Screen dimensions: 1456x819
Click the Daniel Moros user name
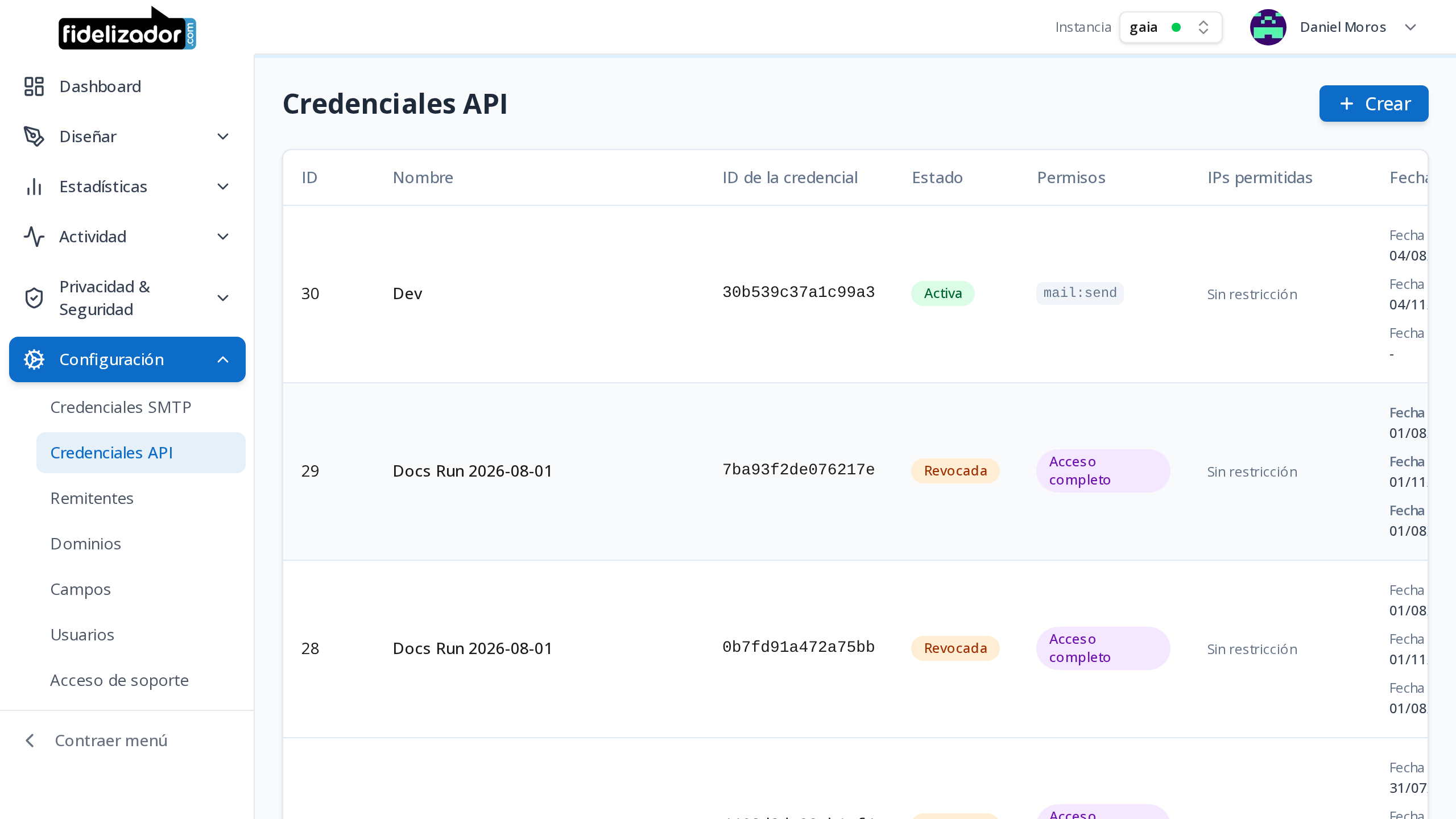click(1342, 27)
